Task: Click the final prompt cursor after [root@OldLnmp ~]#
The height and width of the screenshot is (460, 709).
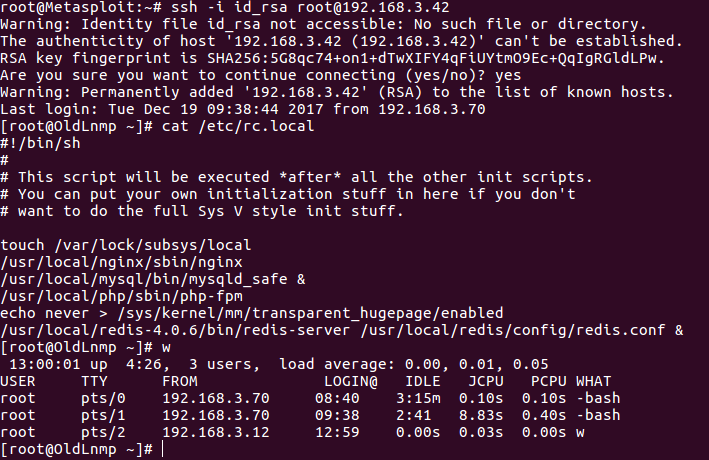Action: [x=164, y=449]
